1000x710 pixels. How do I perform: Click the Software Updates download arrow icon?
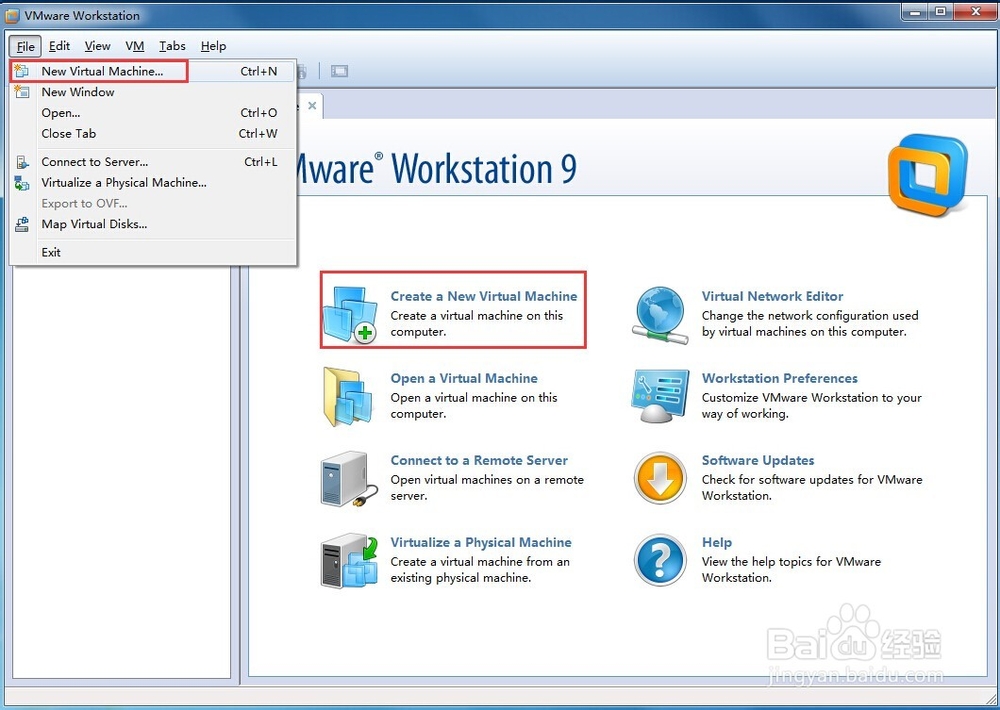pos(660,478)
